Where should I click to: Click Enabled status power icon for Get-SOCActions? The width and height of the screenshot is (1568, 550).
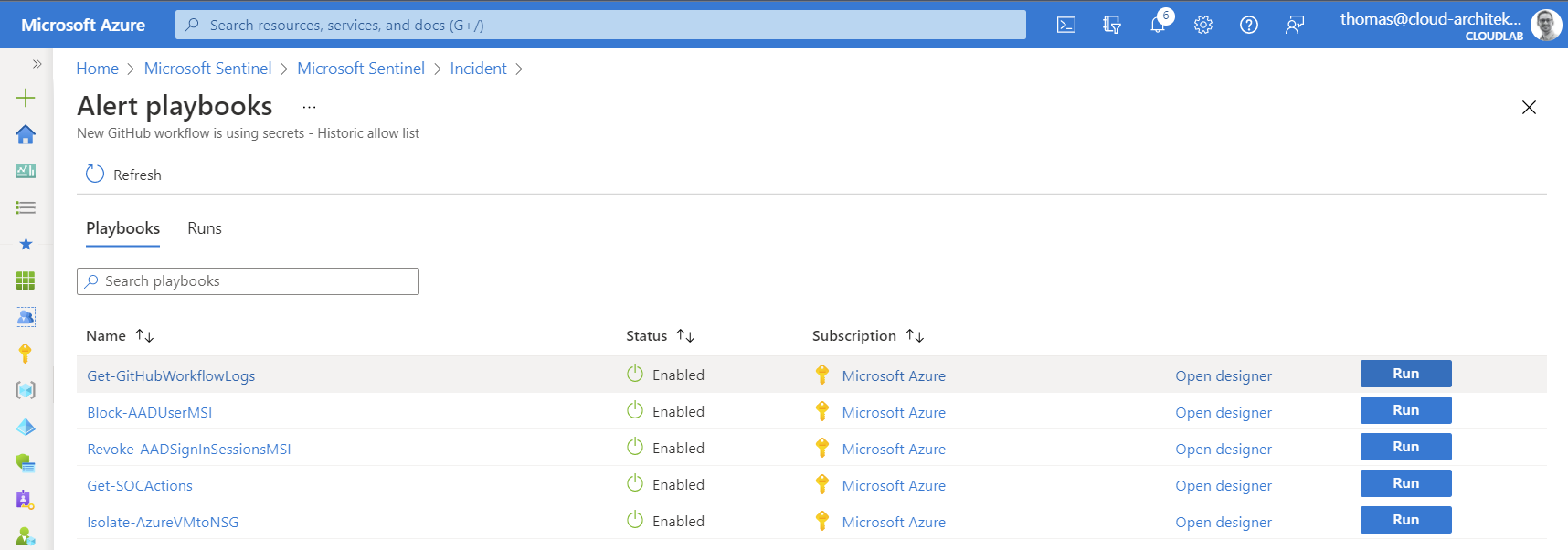(x=635, y=483)
